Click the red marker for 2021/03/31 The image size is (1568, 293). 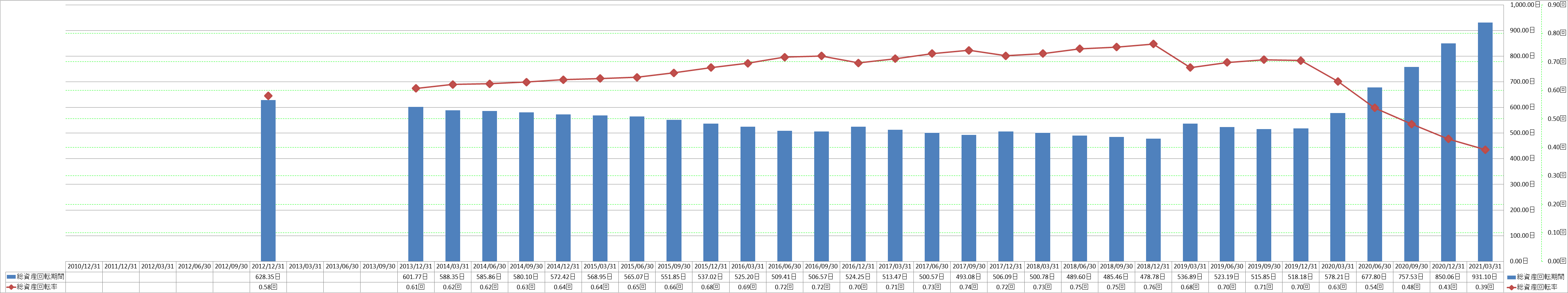[x=1485, y=150]
